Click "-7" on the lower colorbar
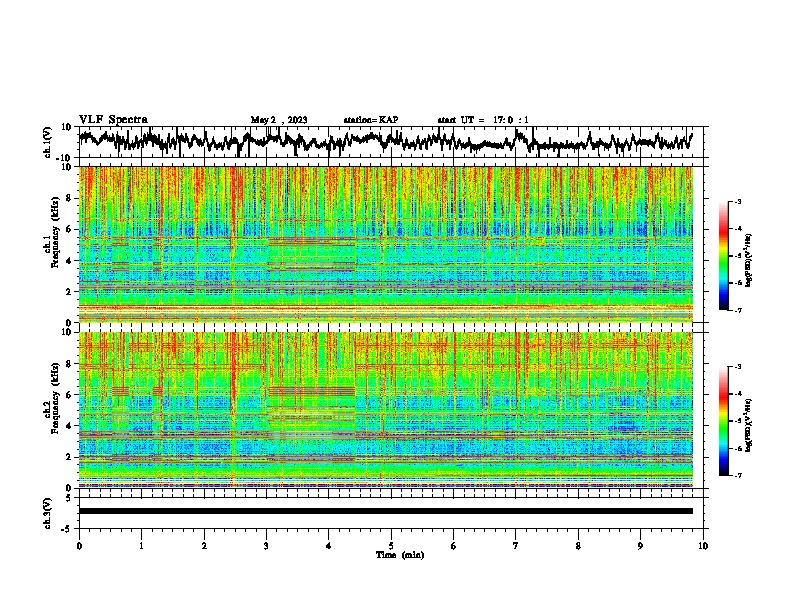 click(738, 476)
